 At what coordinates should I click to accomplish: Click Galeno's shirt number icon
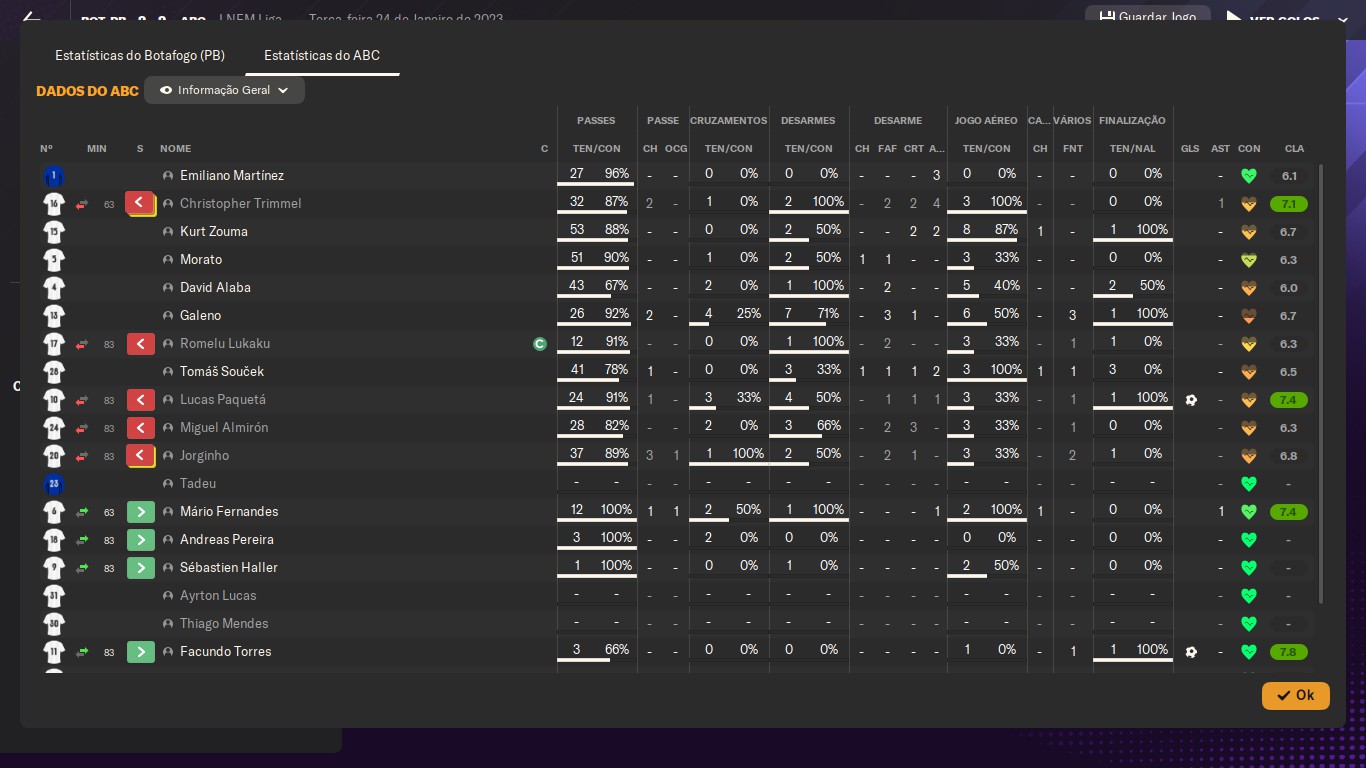tap(54, 316)
